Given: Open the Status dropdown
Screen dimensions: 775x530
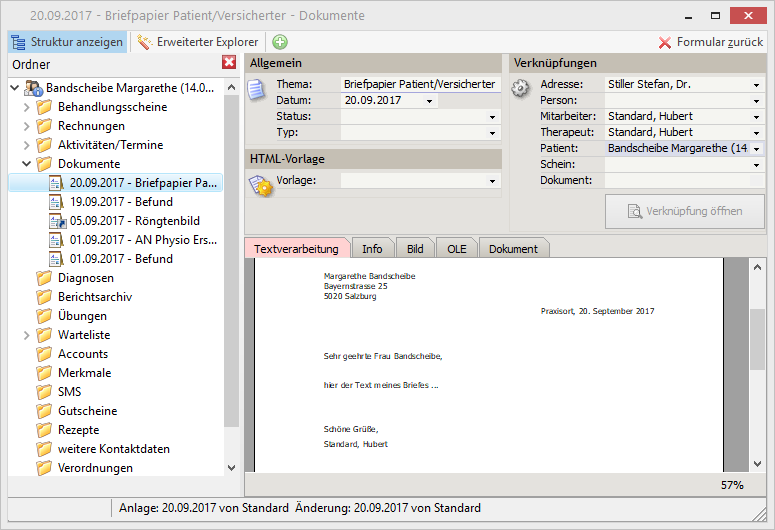Looking at the screenshot, I should point(492,117).
